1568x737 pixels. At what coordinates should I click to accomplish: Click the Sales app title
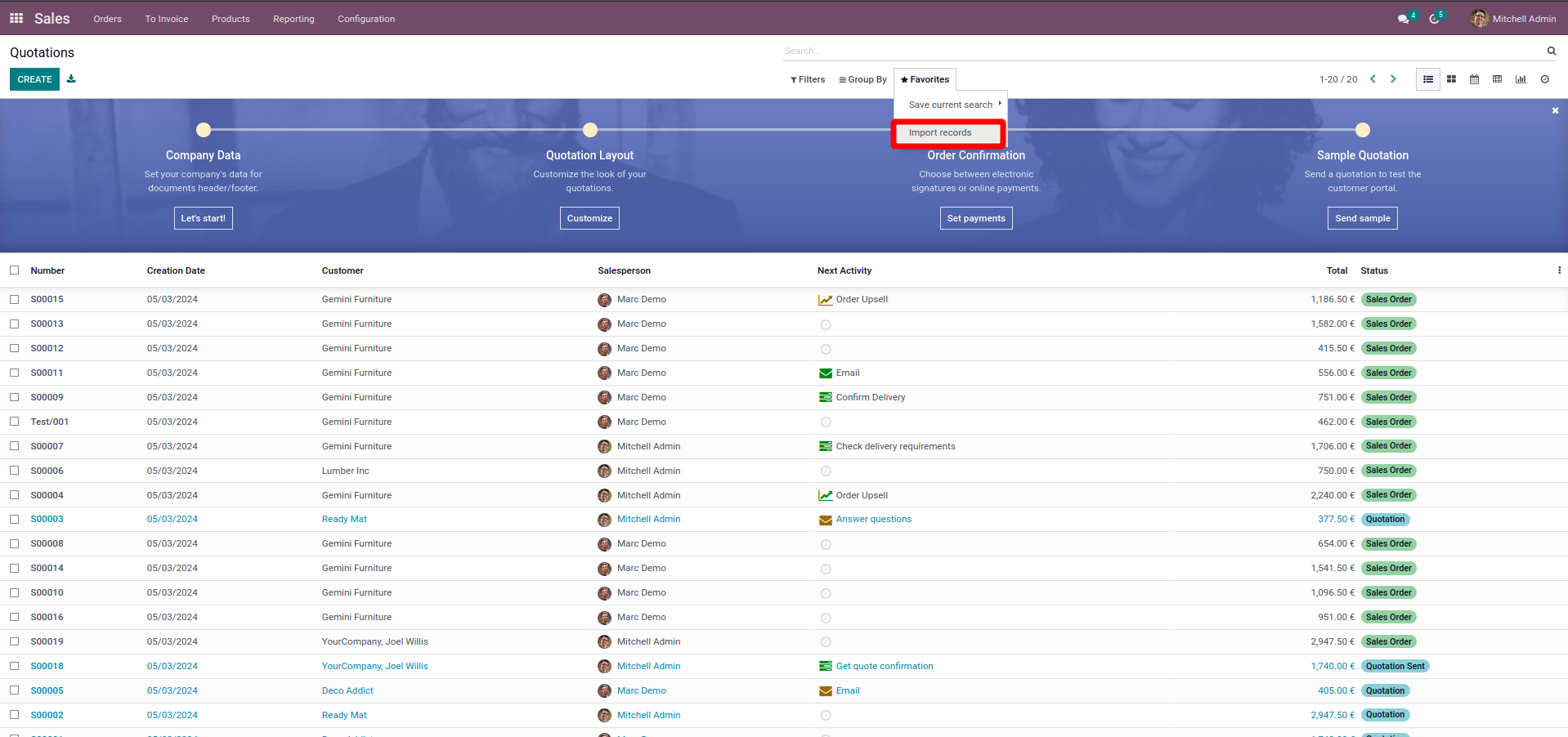click(x=52, y=19)
